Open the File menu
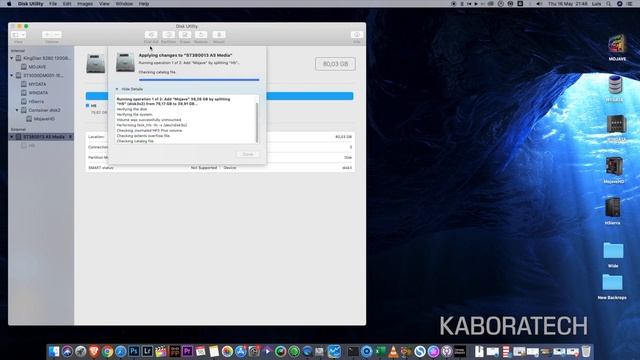The image size is (640, 360). (53, 4)
